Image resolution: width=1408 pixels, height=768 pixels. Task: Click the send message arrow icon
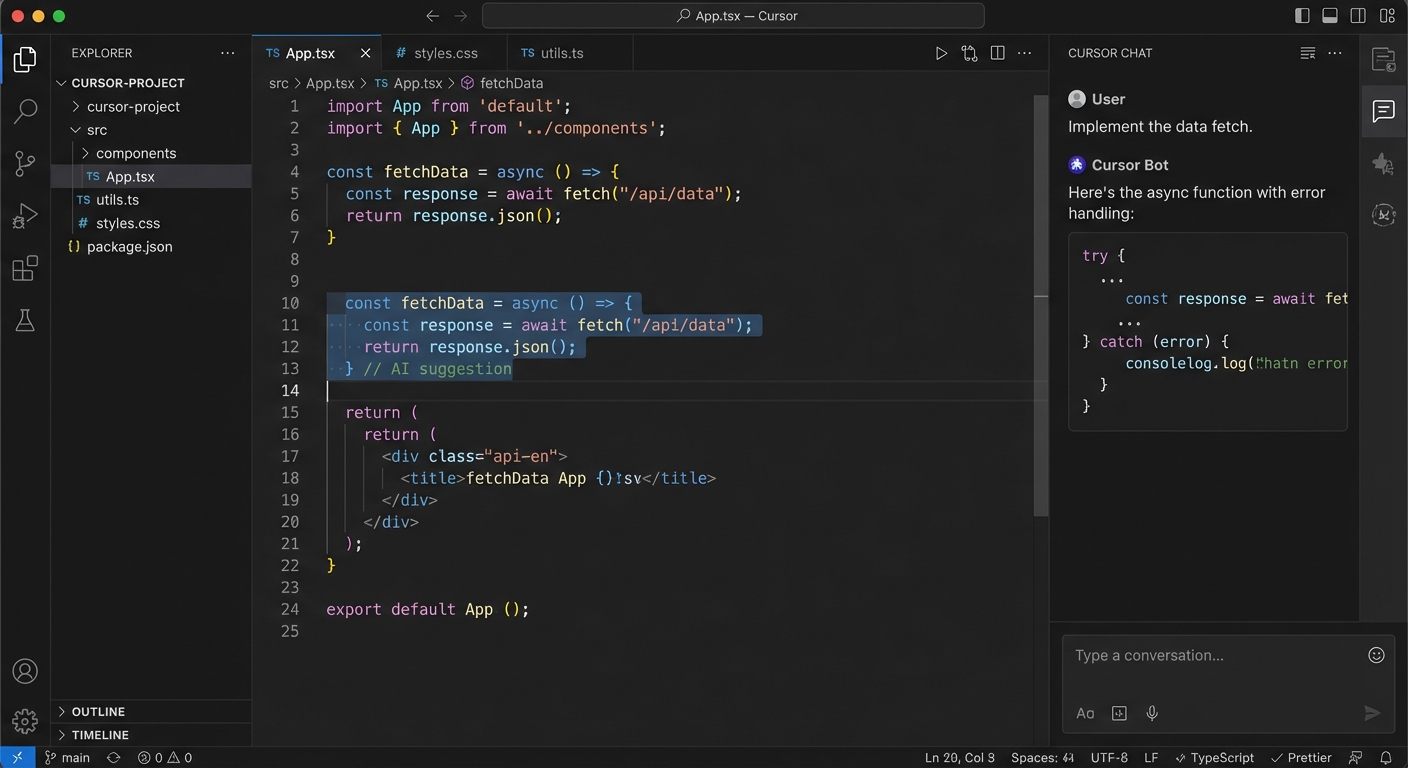tap(1372, 713)
